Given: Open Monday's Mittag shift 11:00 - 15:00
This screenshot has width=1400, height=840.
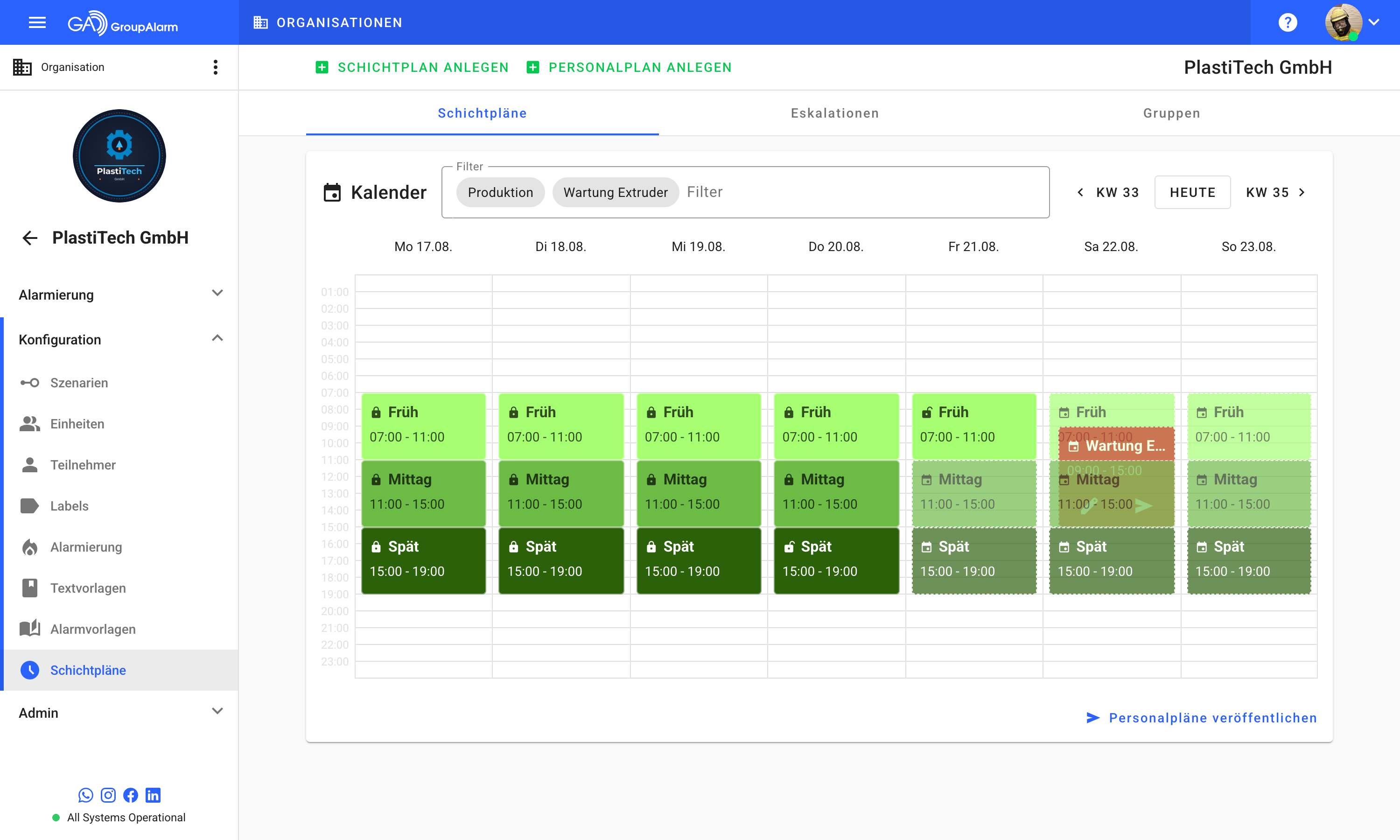Looking at the screenshot, I should click(x=423, y=493).
